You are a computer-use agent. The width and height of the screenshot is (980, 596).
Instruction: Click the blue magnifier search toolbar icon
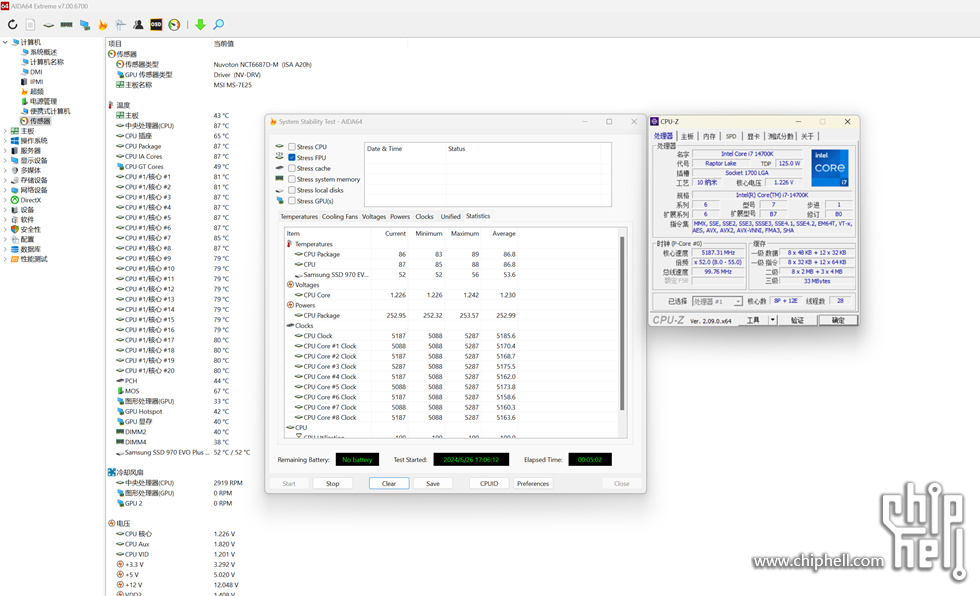[x=218, y=24]
